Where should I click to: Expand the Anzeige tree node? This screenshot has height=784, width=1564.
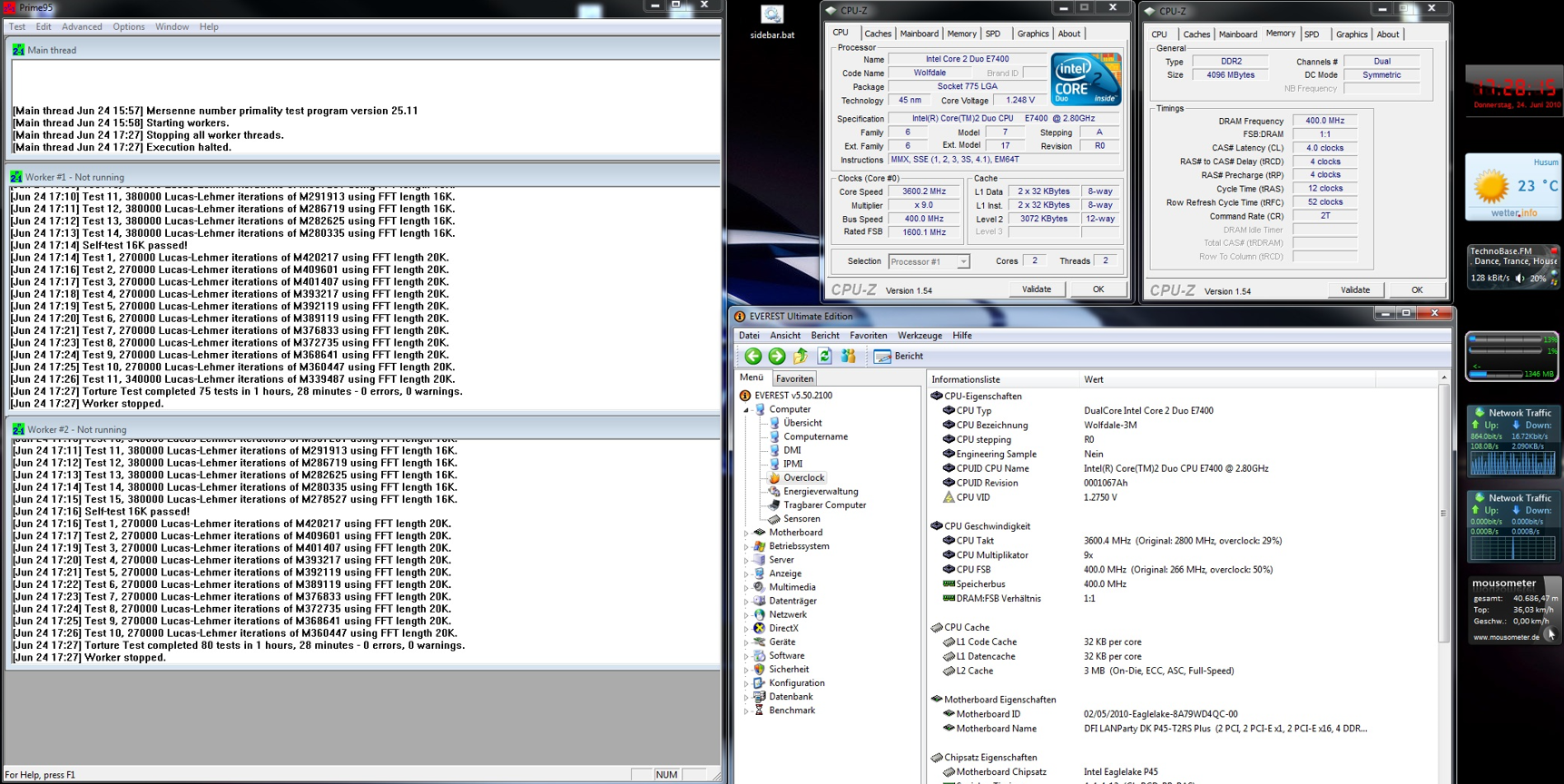point(746,574)
